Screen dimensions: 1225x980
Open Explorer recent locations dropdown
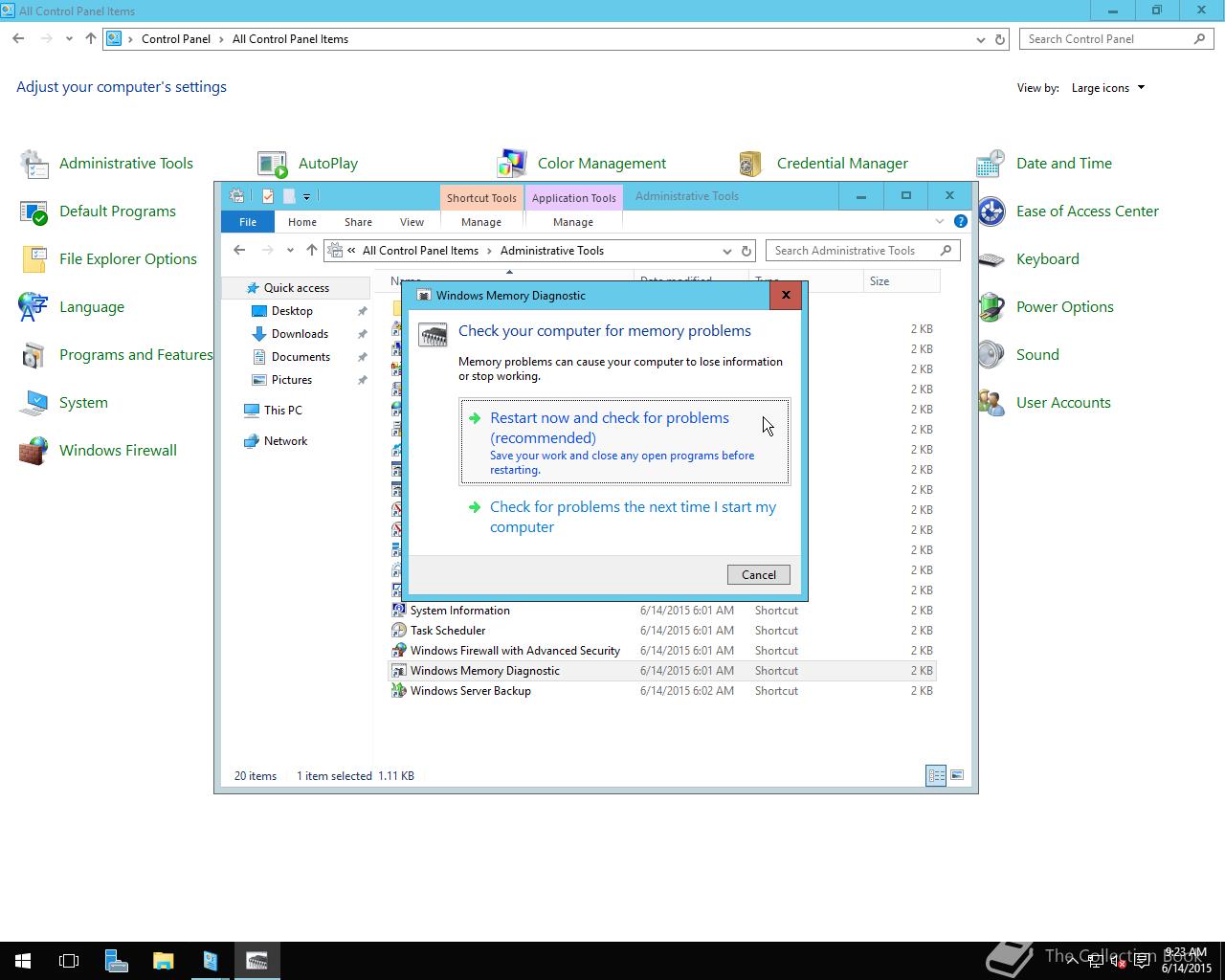pos(290,251)
